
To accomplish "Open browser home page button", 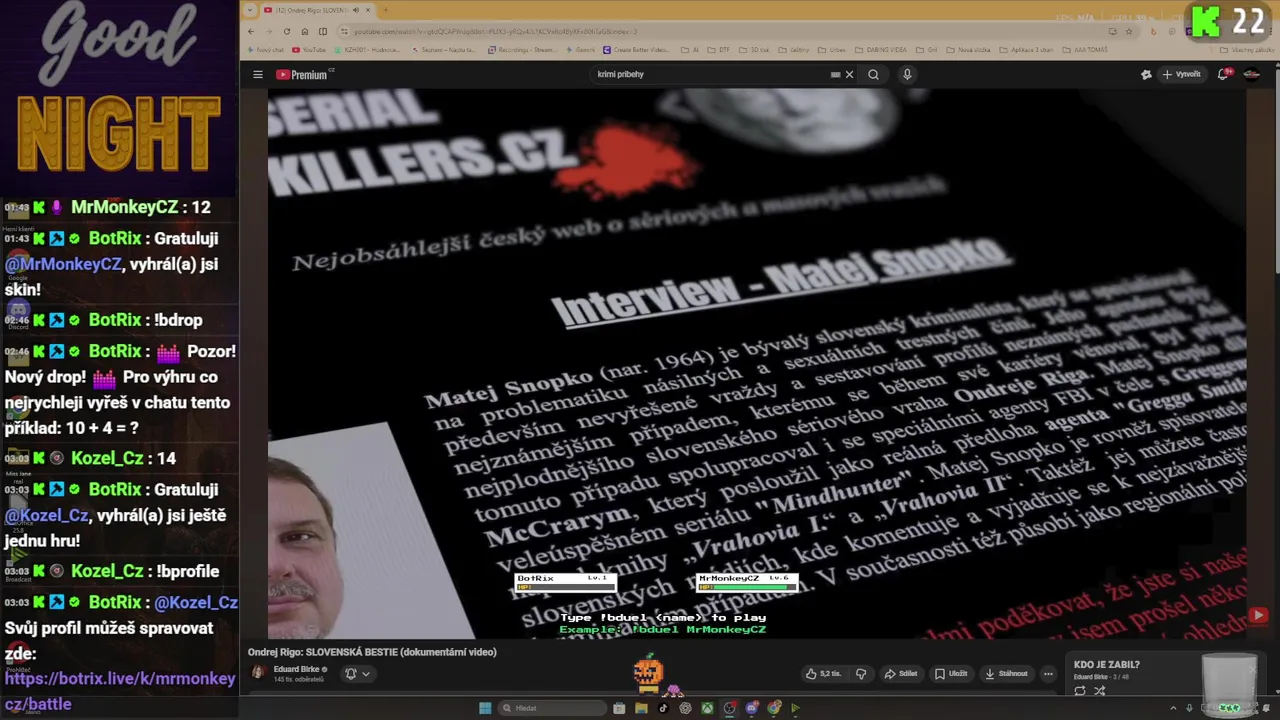I will point(305,31).
